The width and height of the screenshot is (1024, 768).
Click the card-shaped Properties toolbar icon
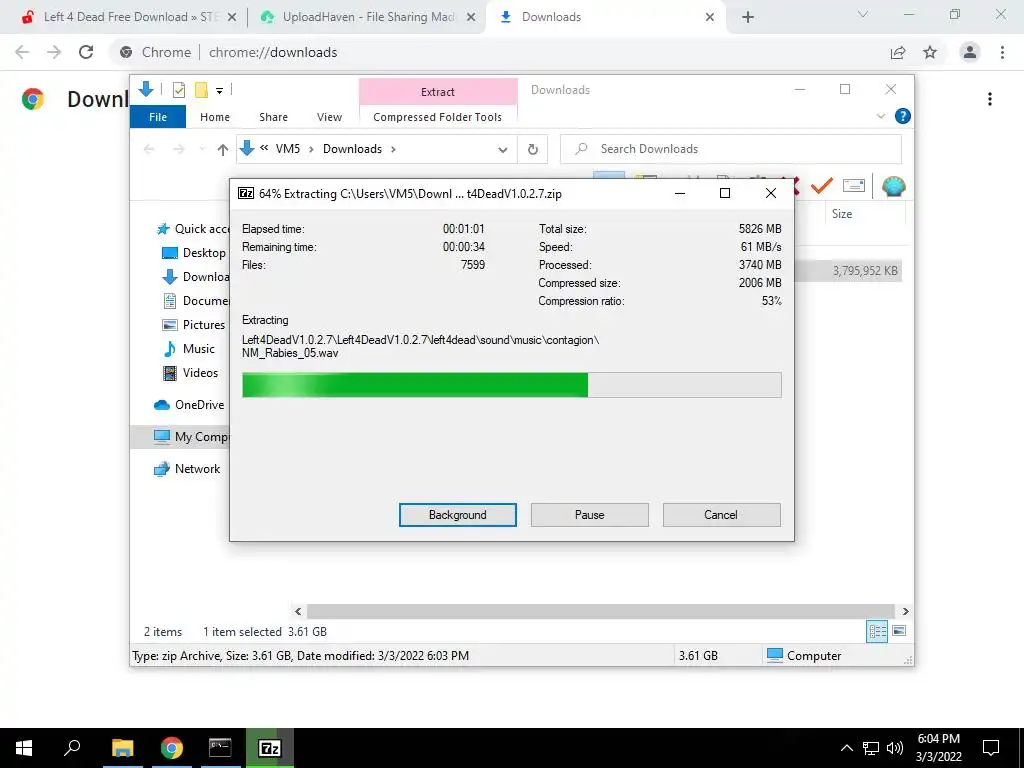tap(854, 186)
